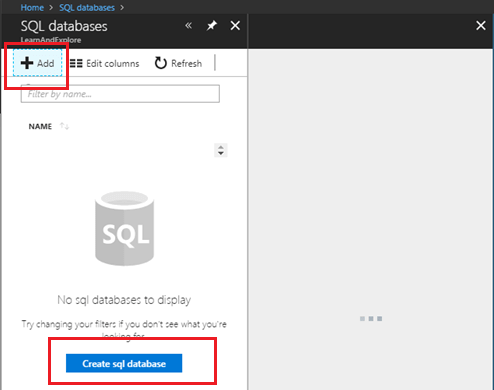494x390 pixels.
Task: Open Edit columns grid icon
Action: [x=76, y=63]
